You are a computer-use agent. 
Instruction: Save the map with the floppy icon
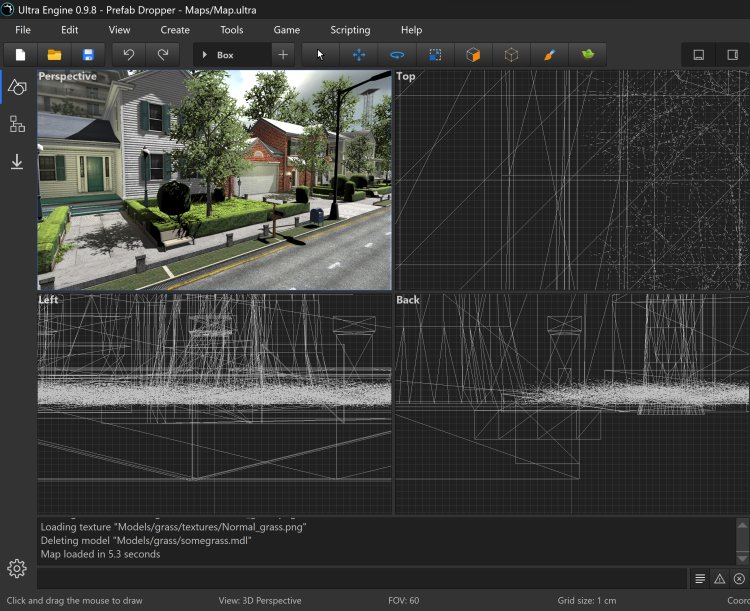(88, 55)
